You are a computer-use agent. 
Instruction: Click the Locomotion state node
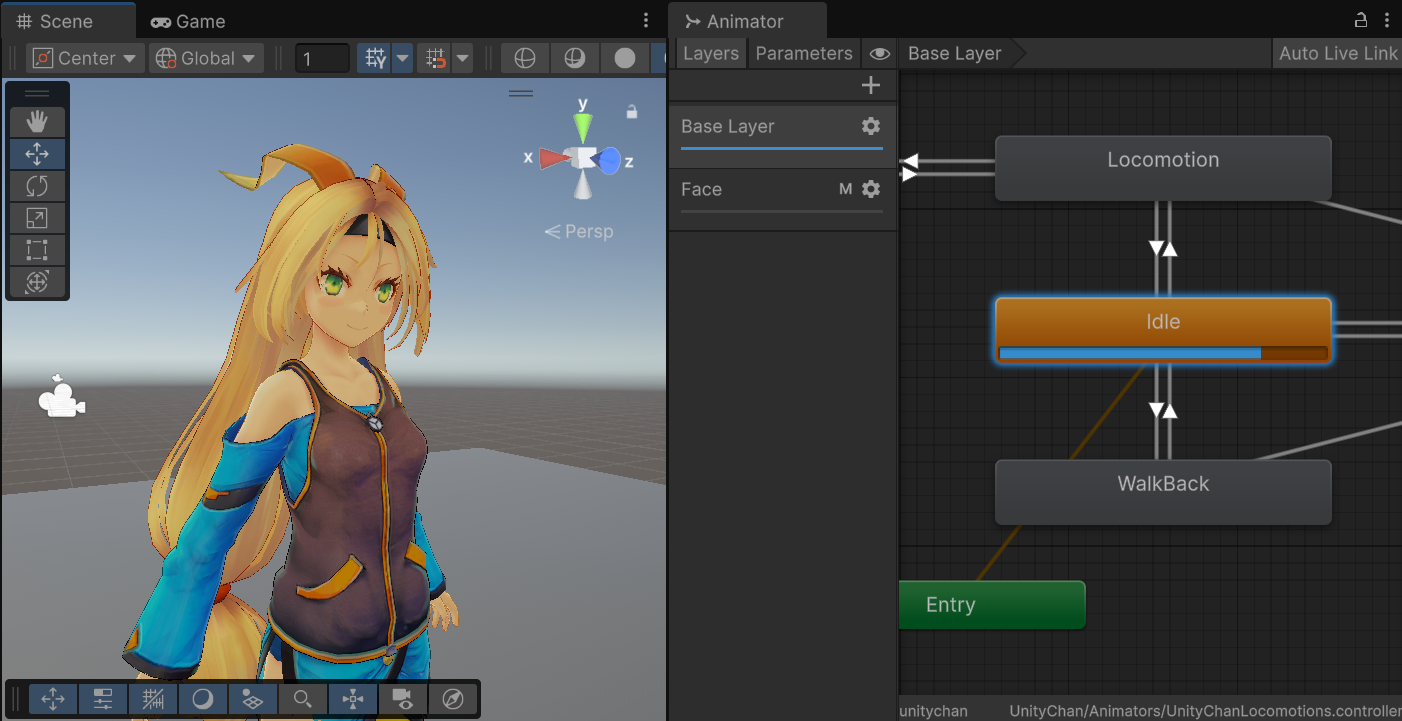tap(1163, 168)
